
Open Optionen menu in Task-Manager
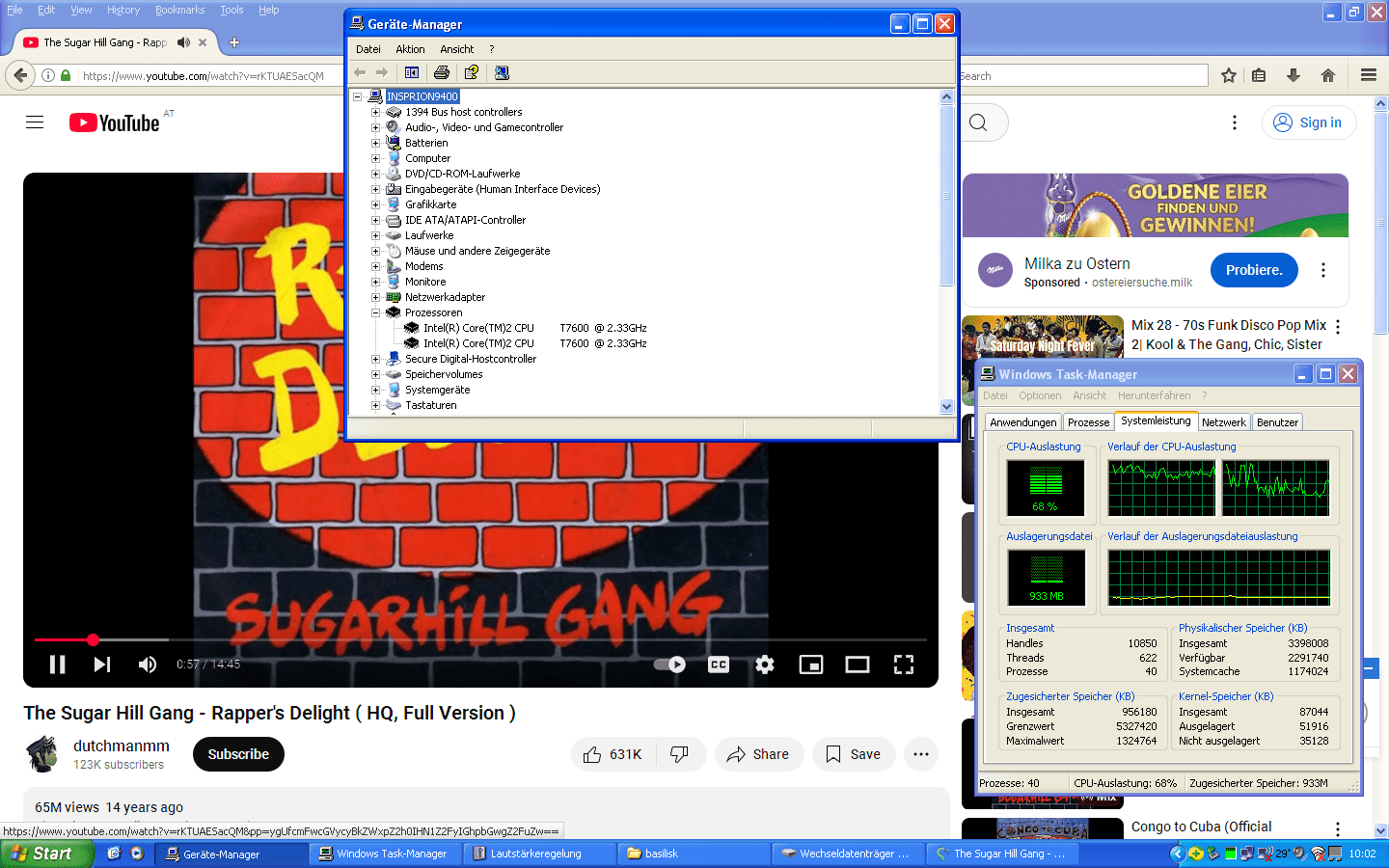pos(1040,395)
